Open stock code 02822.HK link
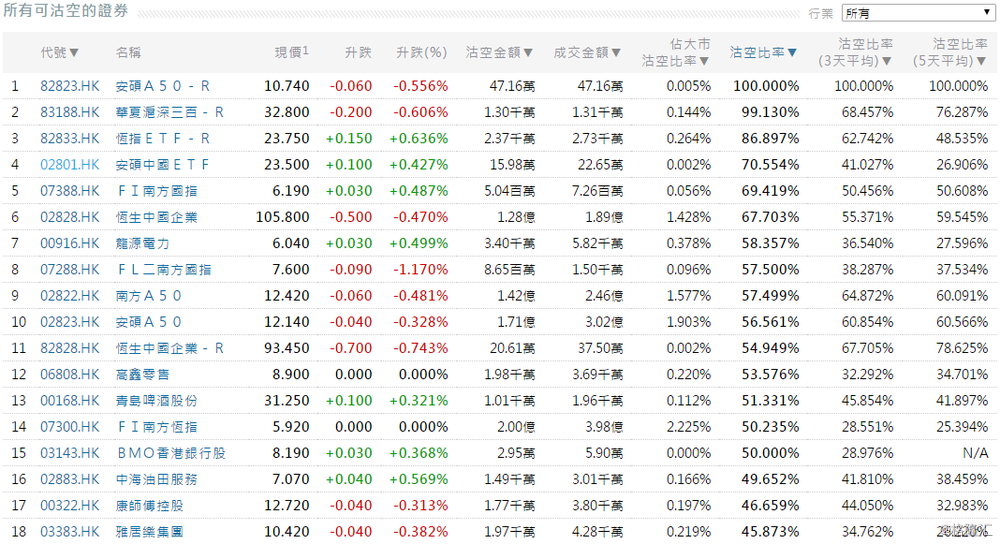Image resolution: width=1000 pixels, height=544 pixels. point(70,296)
